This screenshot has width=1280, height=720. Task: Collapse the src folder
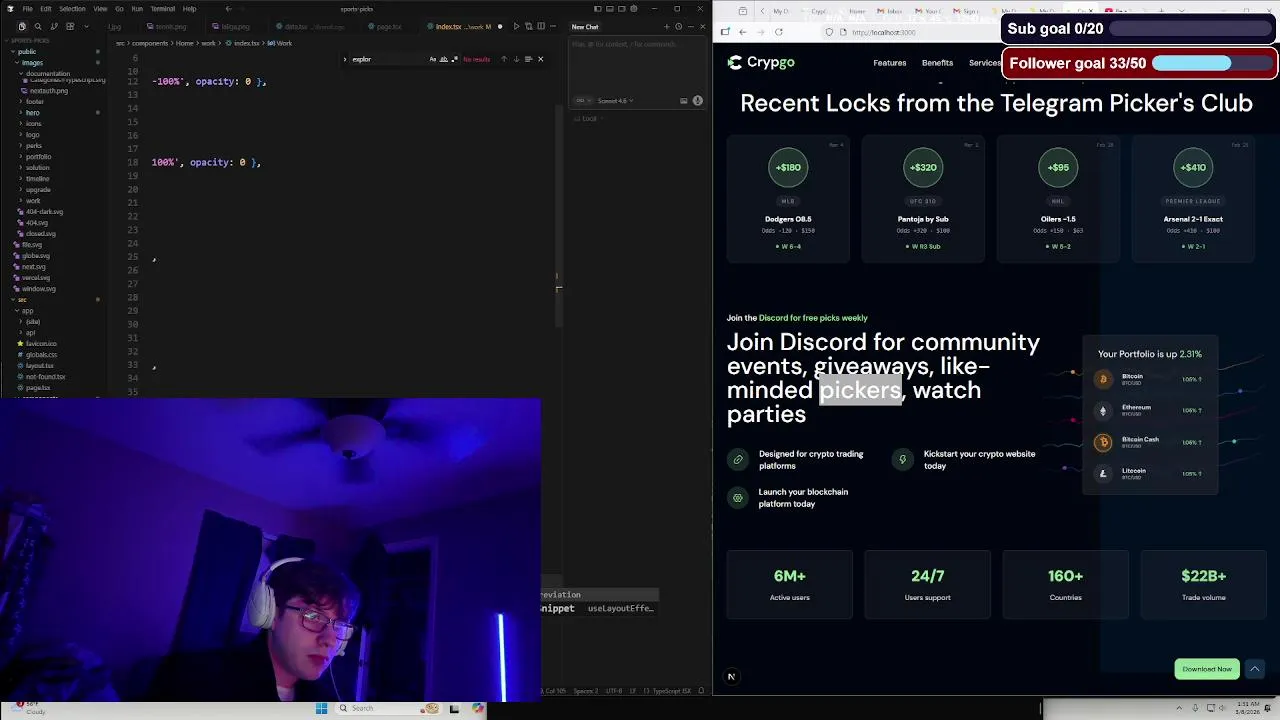22,299
